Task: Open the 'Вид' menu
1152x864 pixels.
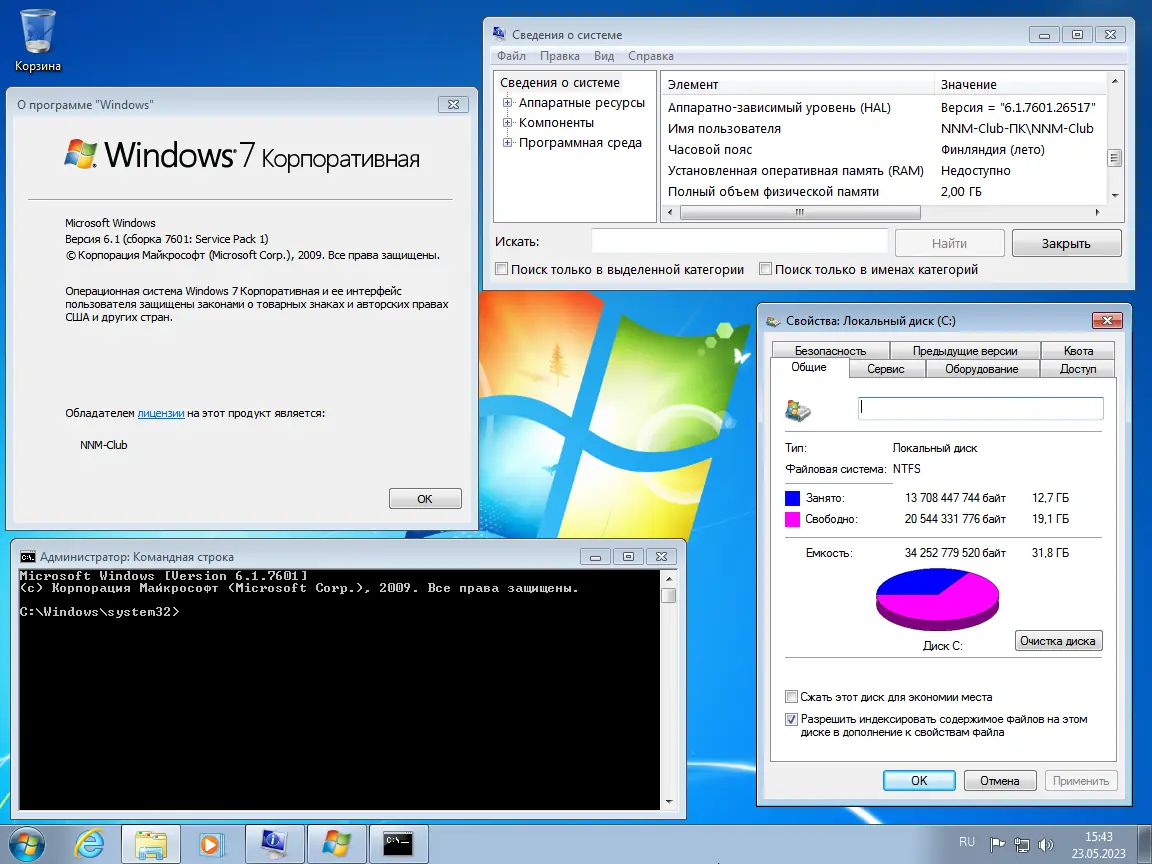Action: click(x=604, y=56)
